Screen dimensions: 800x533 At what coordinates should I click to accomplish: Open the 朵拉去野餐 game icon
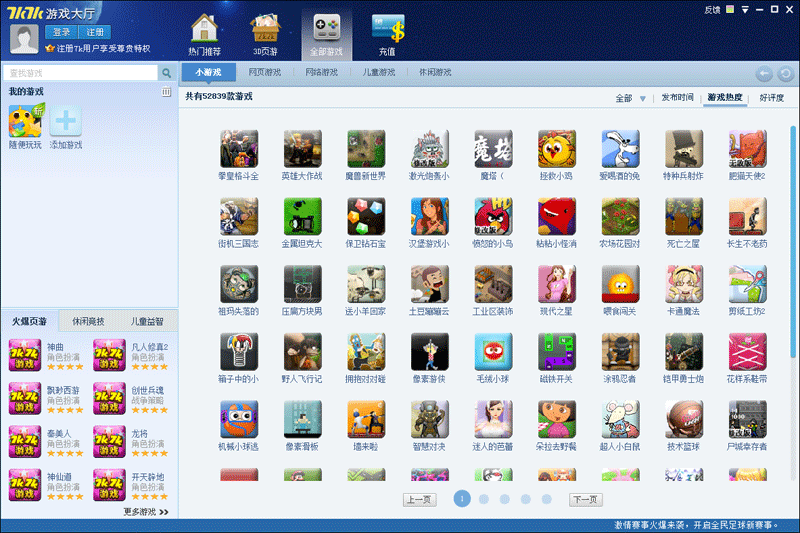557,419
